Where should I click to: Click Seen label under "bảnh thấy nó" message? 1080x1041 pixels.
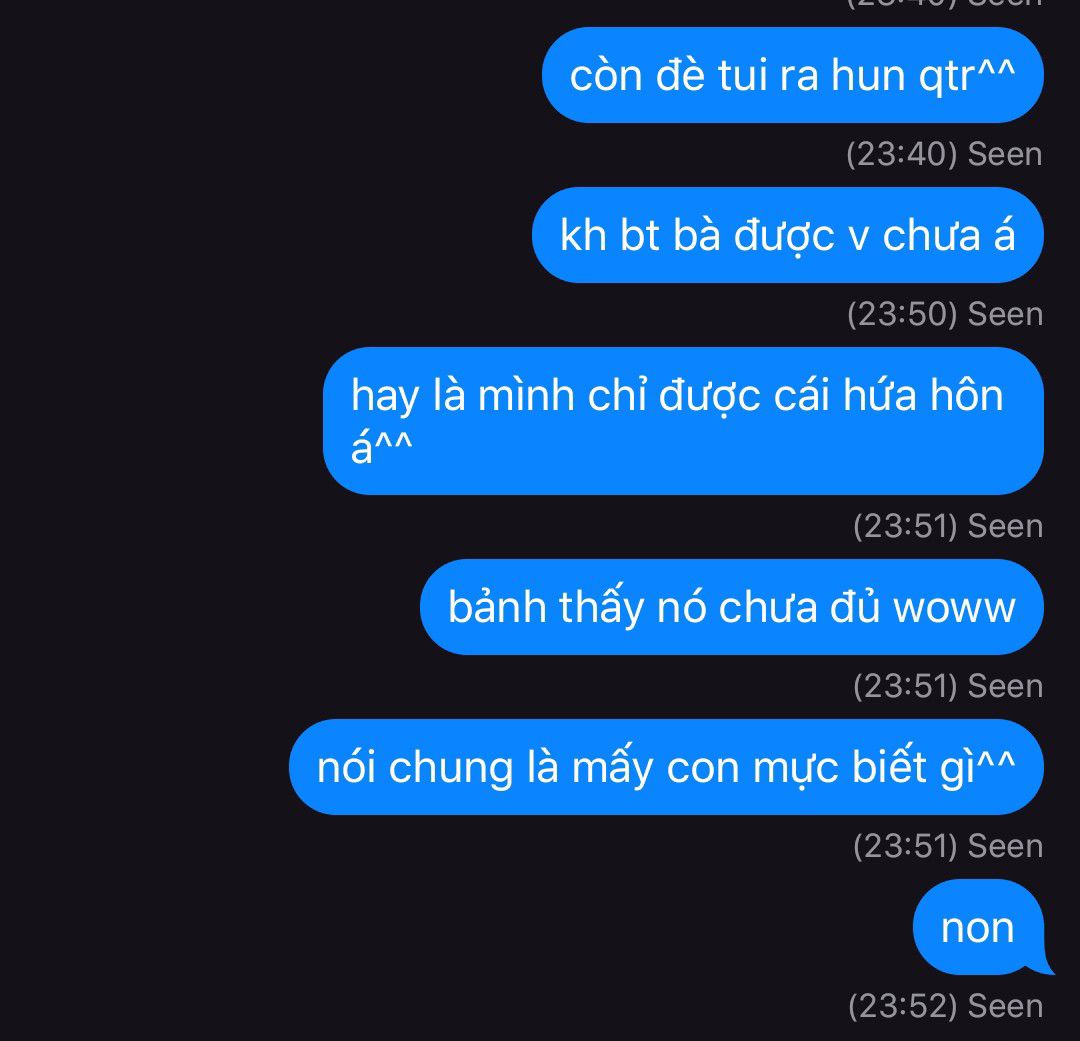click(x=1005, y=686)
